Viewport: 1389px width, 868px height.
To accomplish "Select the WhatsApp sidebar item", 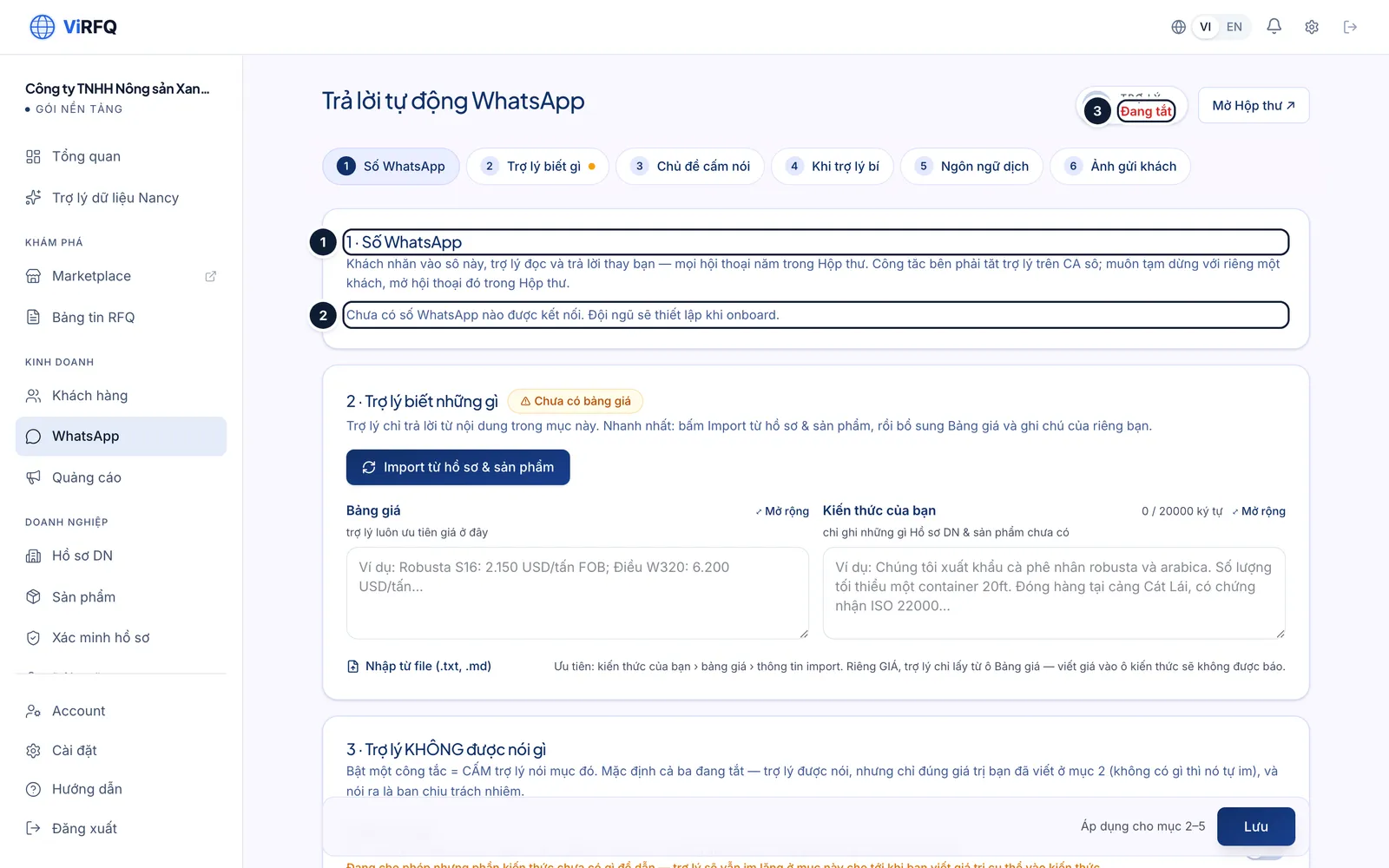I will click(121, 437).
